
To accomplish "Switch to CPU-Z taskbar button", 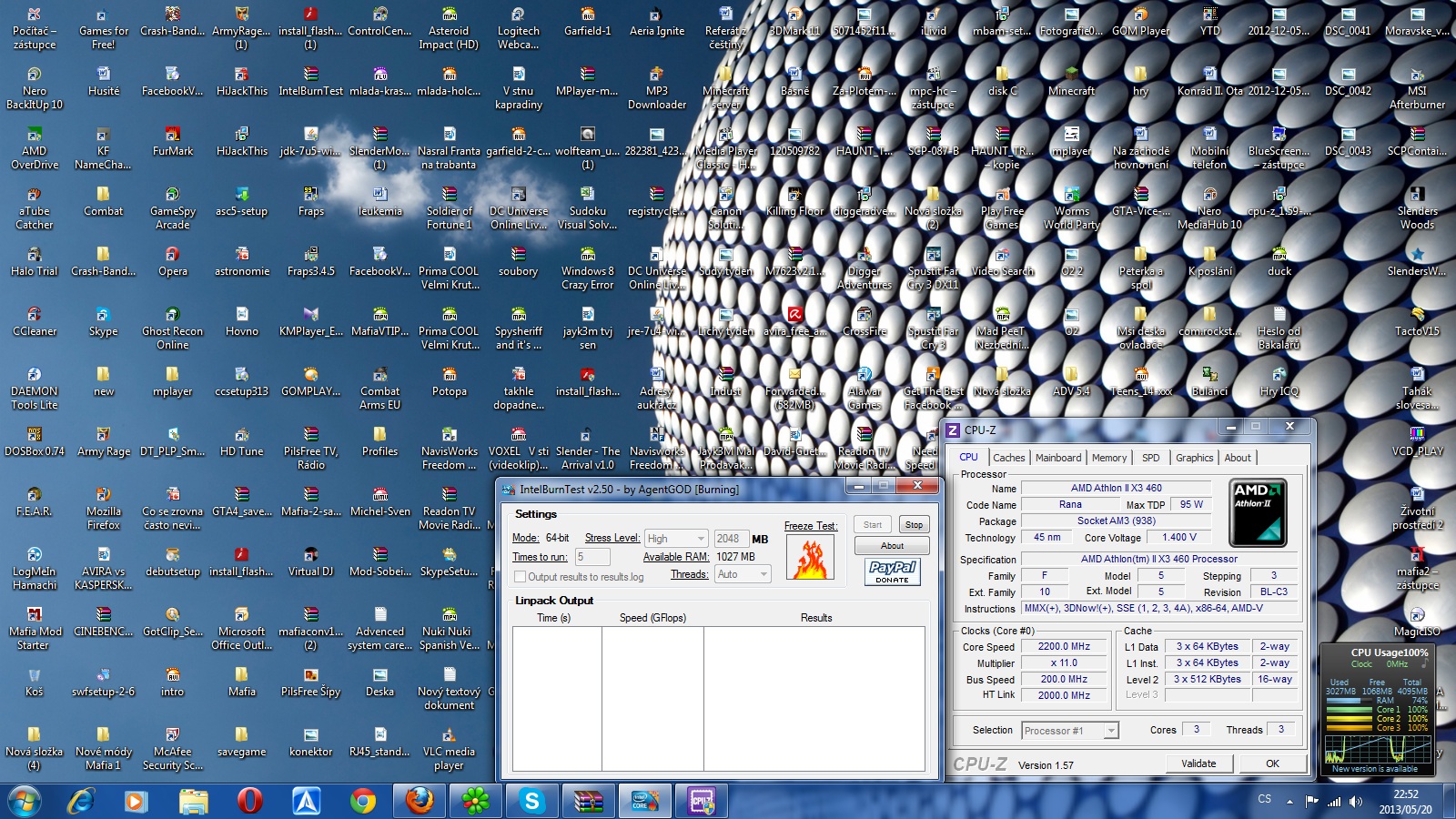I will pyautogui.click(x=702, y=801).
